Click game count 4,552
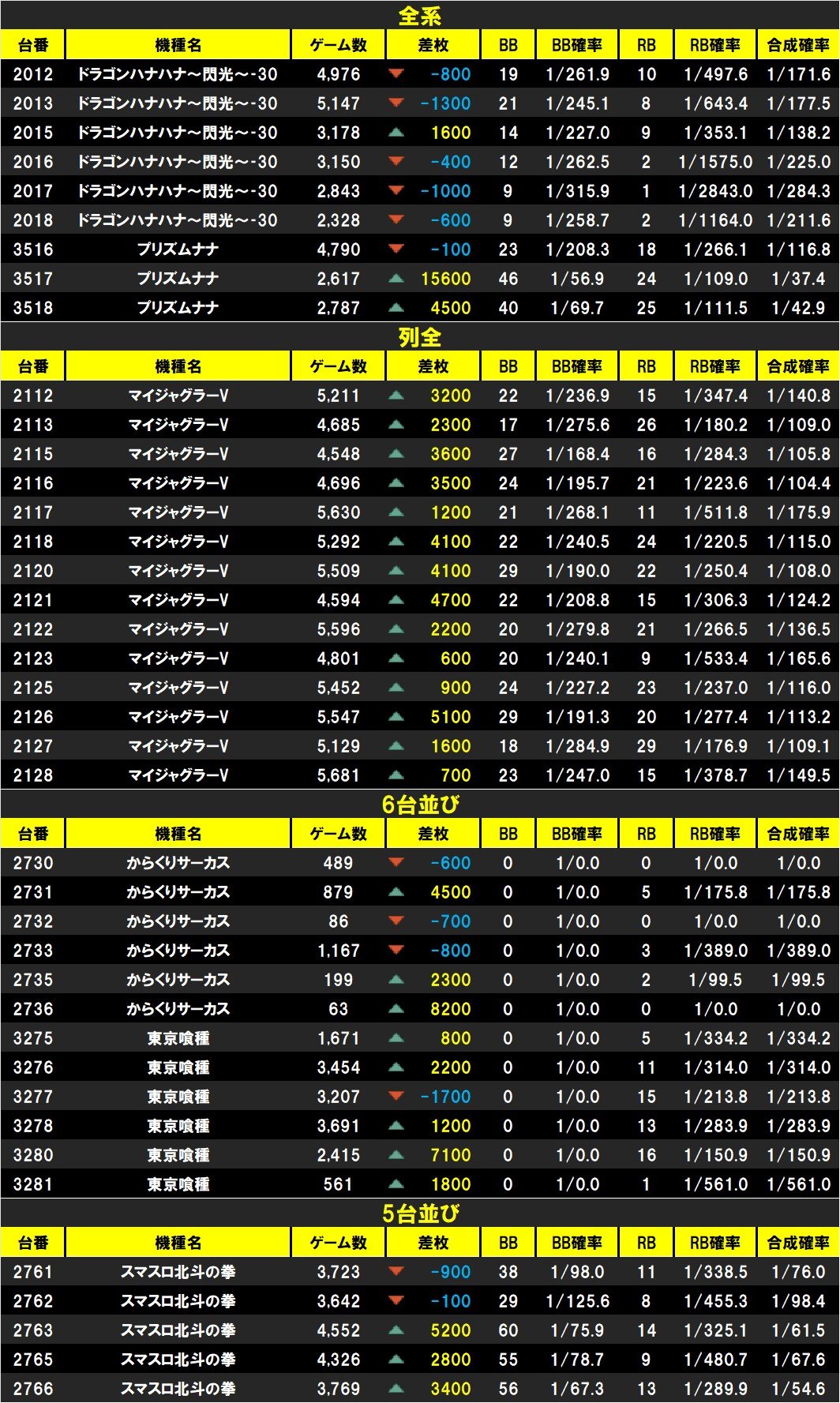 pyautogui.click(x=339, y=1330)
